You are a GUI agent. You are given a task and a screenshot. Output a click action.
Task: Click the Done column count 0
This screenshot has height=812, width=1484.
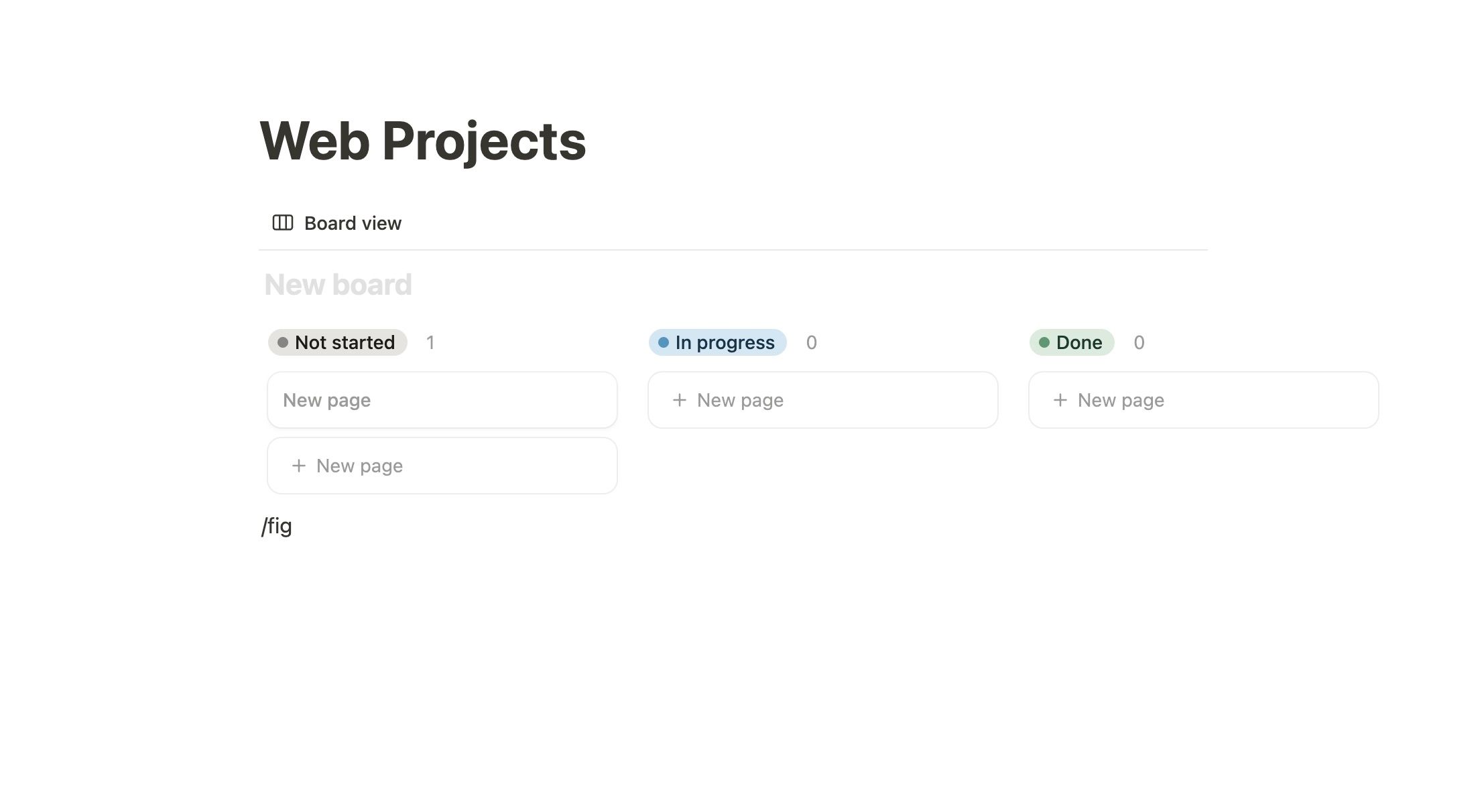(1139, 342)
